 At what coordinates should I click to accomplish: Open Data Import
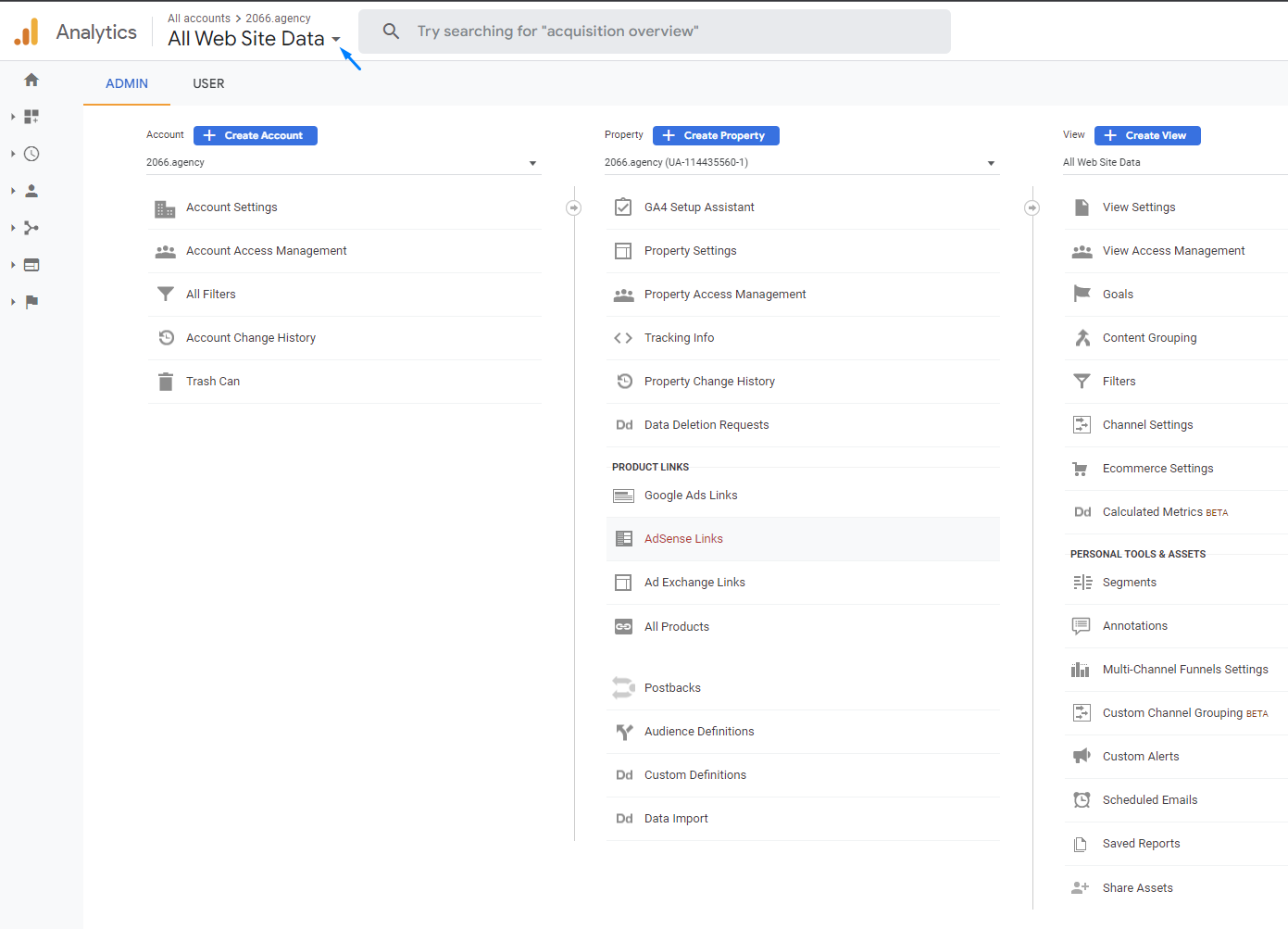[803, 819]
